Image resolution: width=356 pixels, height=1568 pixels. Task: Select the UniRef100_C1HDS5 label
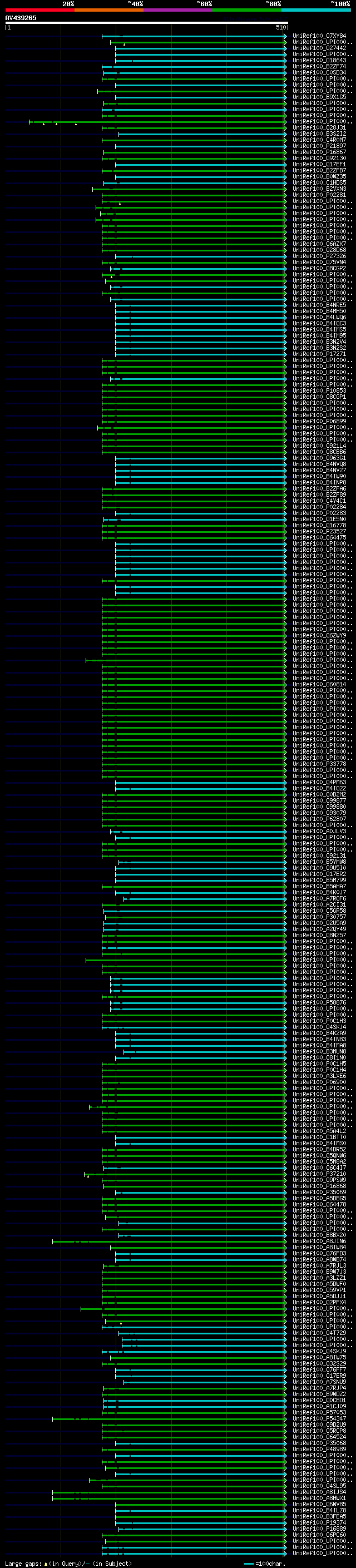click(319, 182)
